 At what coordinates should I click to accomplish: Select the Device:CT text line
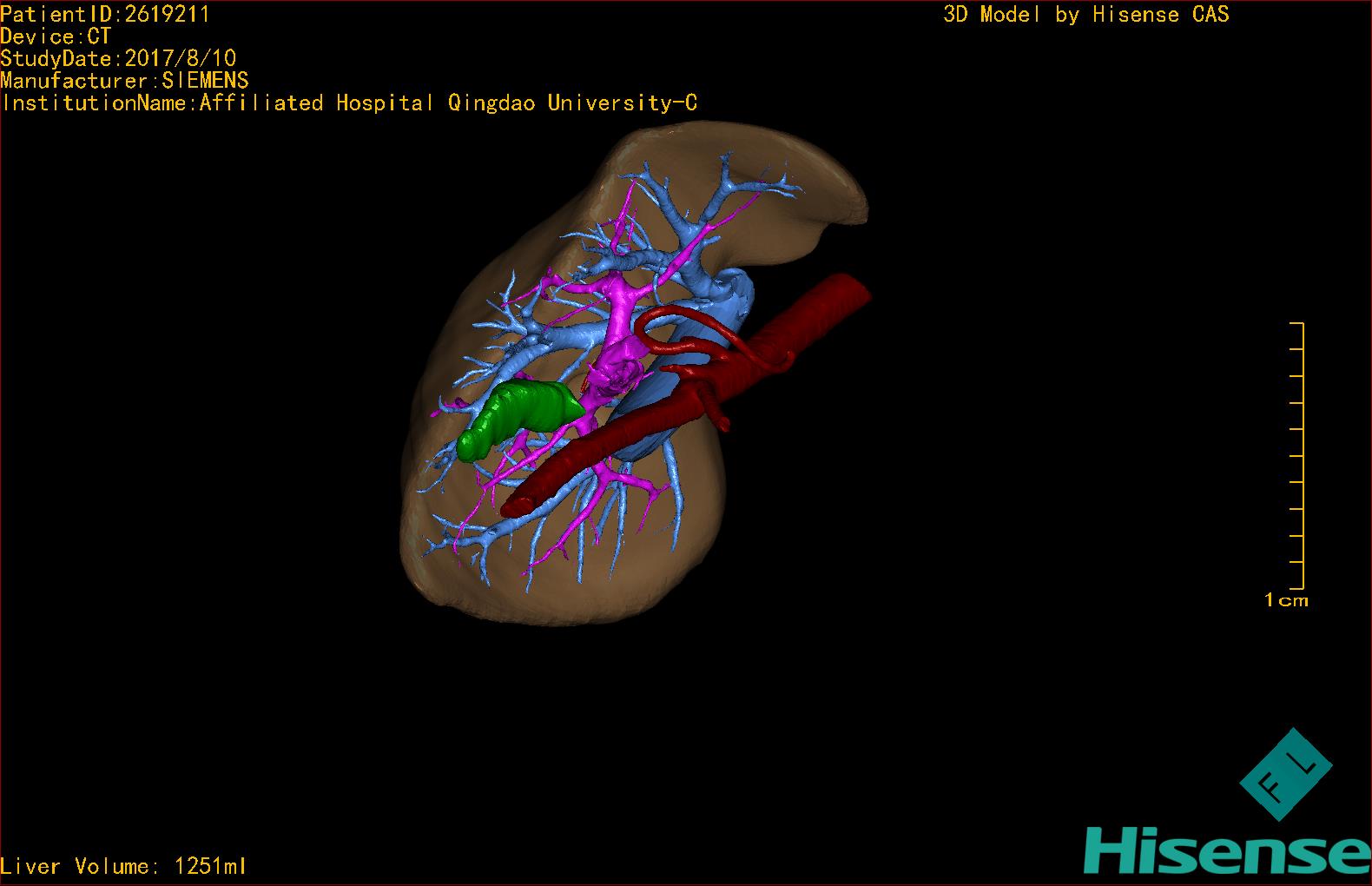(x=56, y=36)
